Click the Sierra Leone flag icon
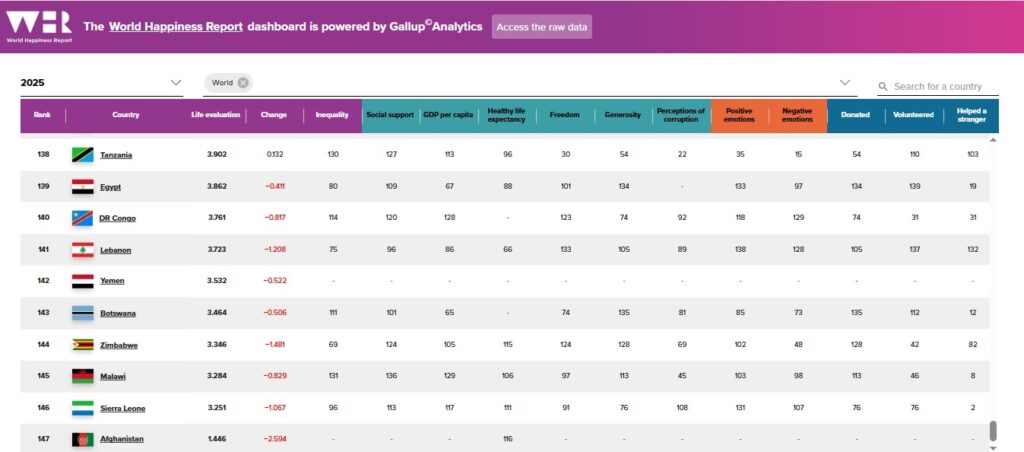Image resolution: width=1024 pixels, height=452 pixels. (x=82, y=408)
